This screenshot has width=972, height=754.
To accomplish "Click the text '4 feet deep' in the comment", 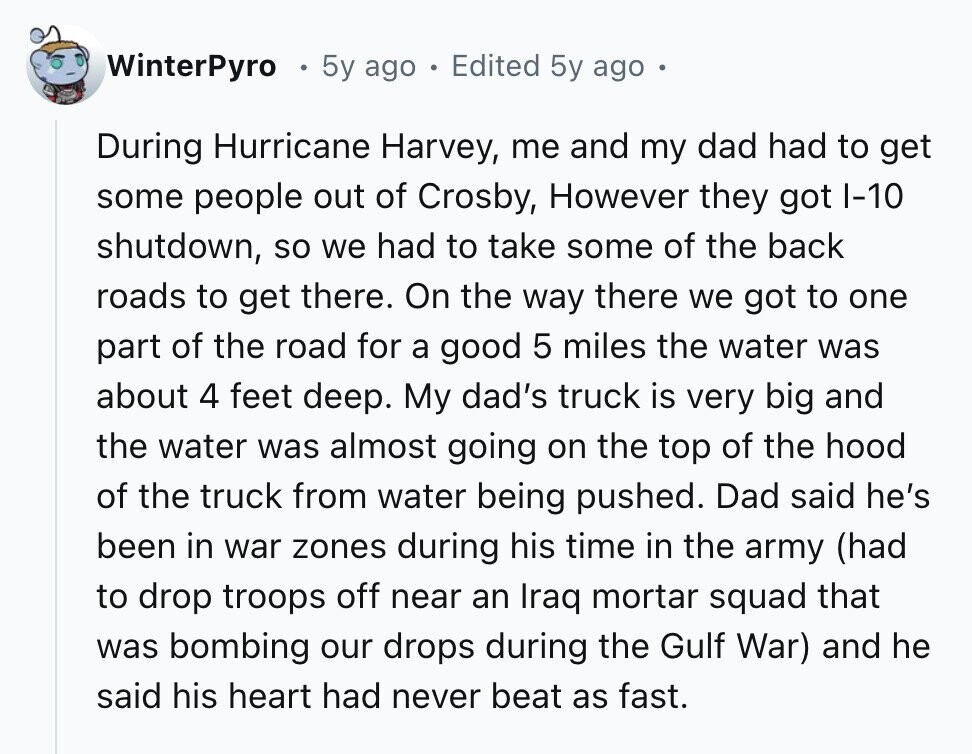I will click(x=291, y=396).
